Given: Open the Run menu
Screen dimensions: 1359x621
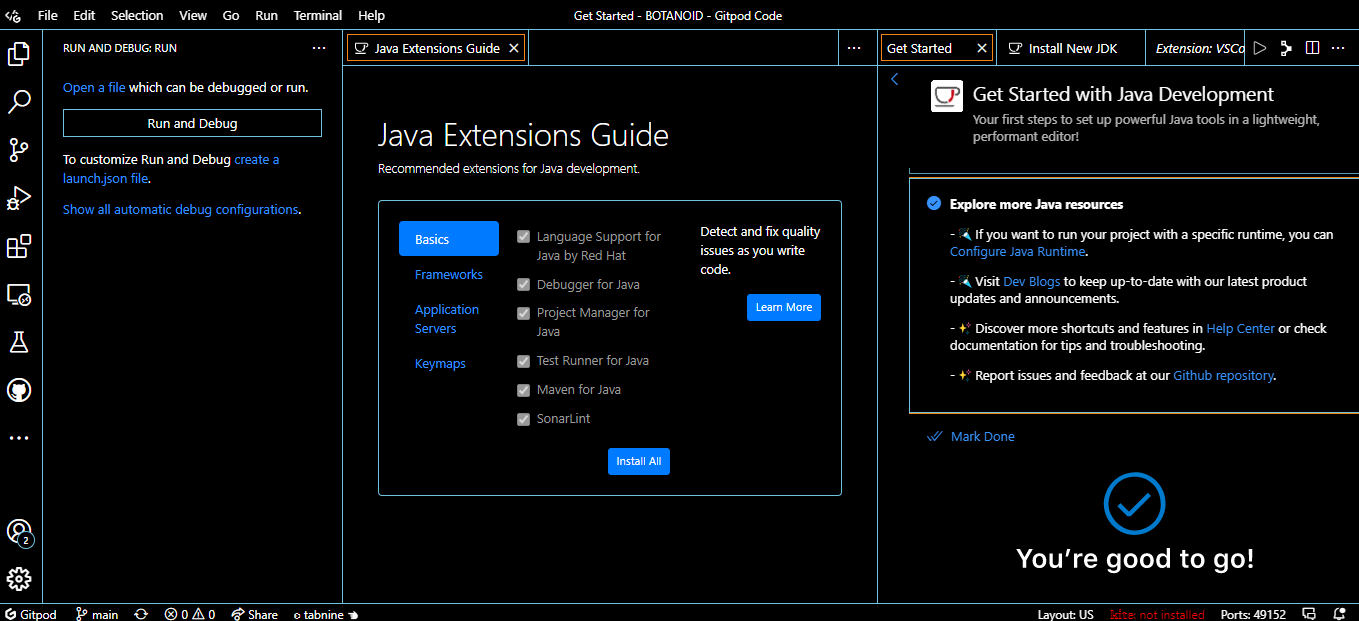Looking at the screenshot, I should [267, 16].
